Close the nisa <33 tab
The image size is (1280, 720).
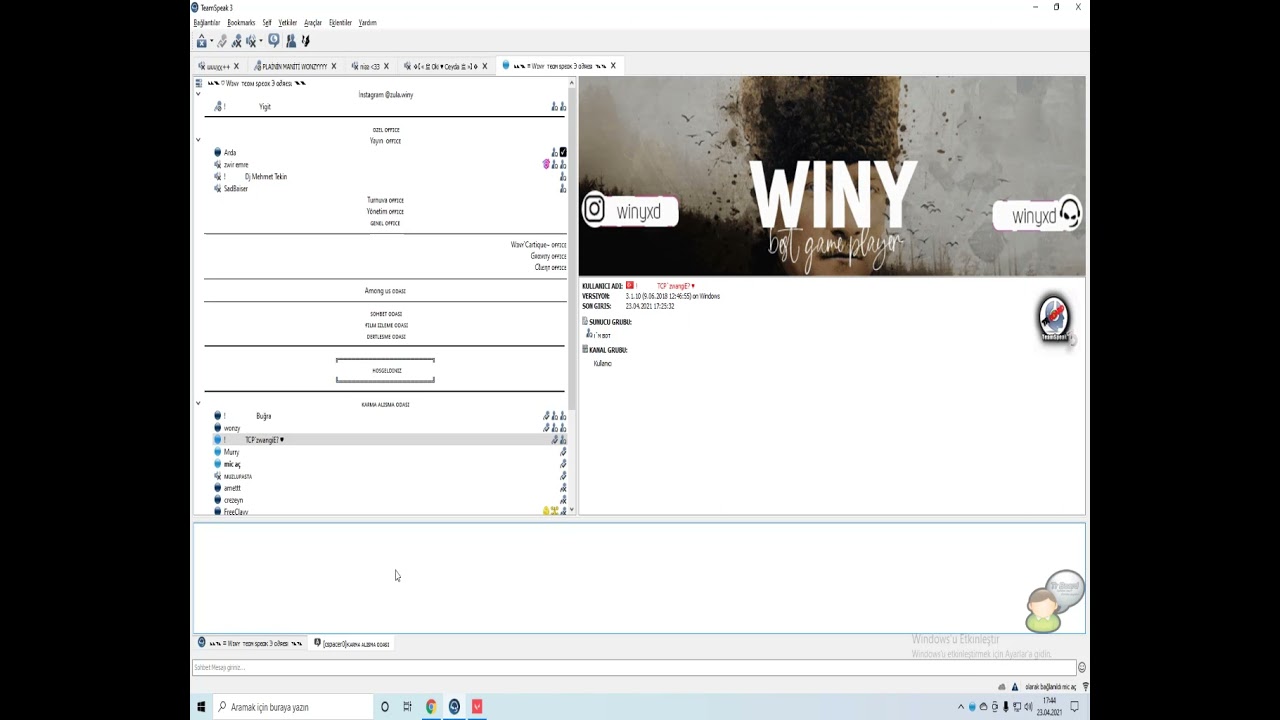pyautogui.click(x=386, y=66)
